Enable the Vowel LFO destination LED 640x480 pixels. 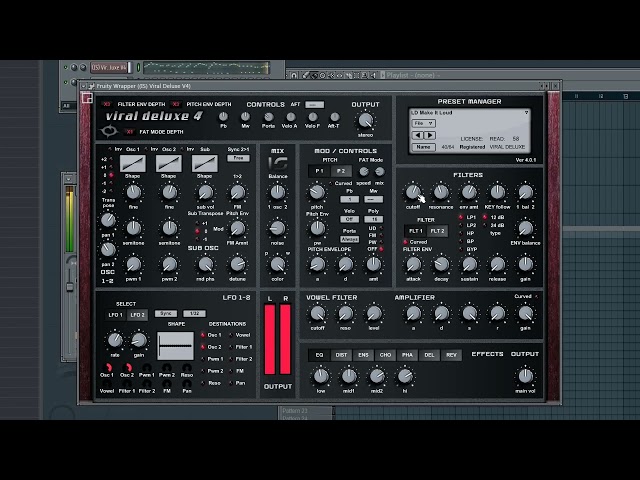click(231, 335)
